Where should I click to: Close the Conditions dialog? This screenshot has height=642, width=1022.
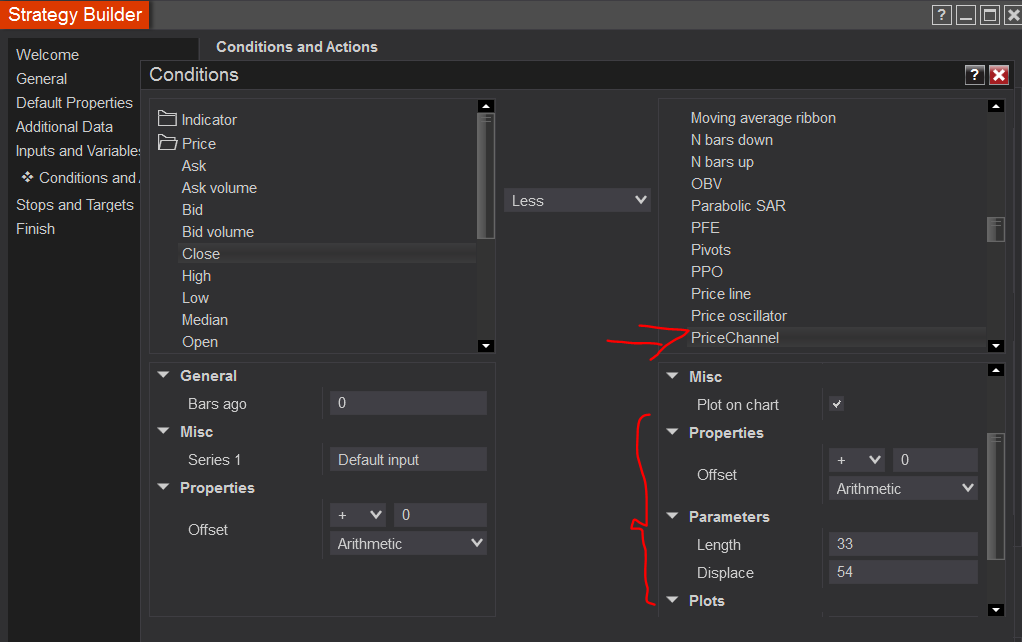click(998, 75)
